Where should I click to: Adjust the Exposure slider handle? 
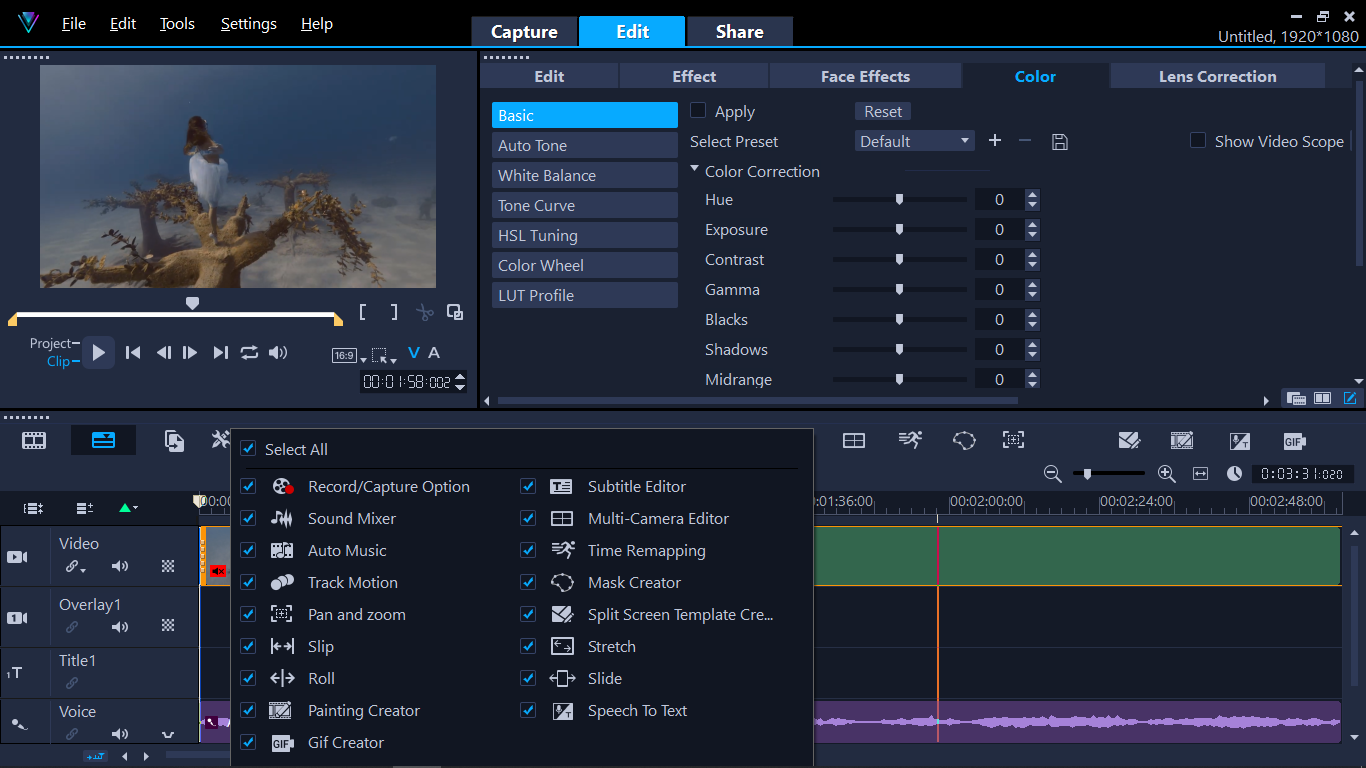coord(899,230)
